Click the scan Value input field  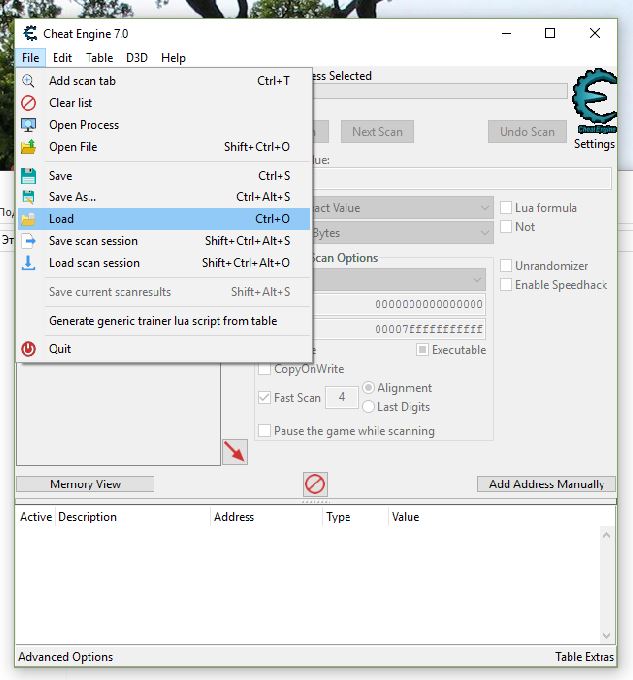tap(461, 178)
